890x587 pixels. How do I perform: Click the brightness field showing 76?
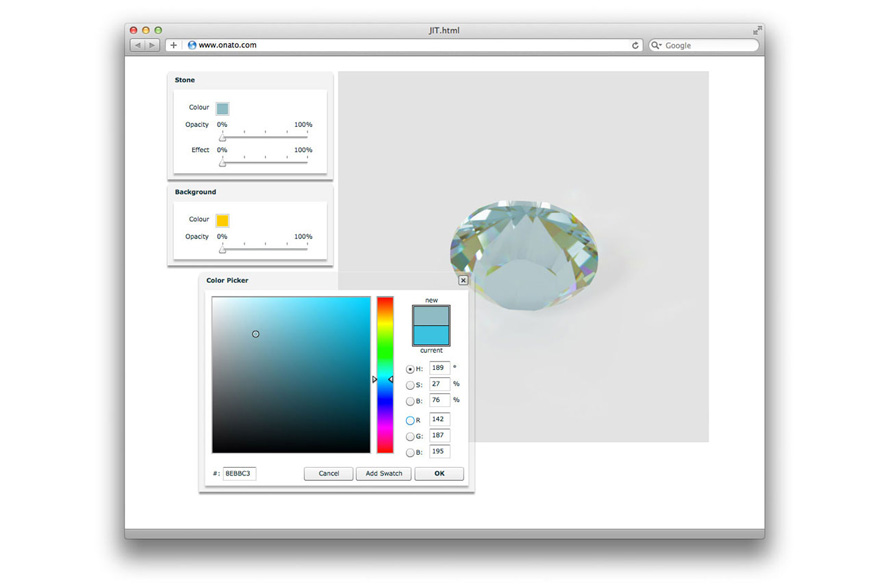pos(439,400)
